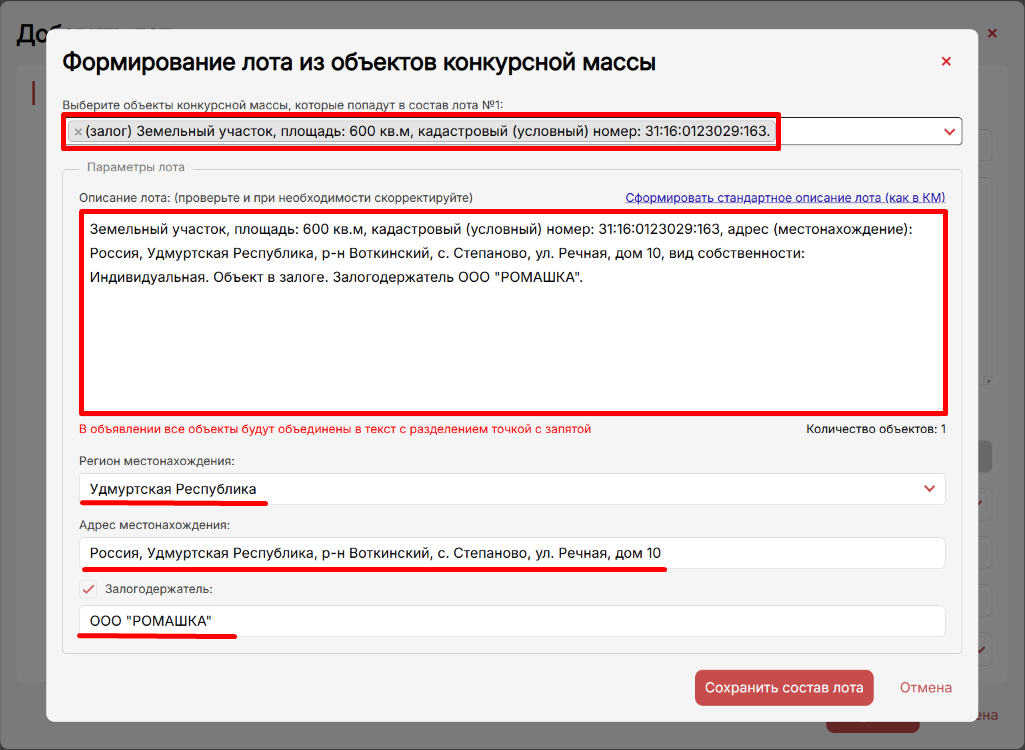
Task: Toggle the Залогодержатель checkbox
Action: (89, 589)
